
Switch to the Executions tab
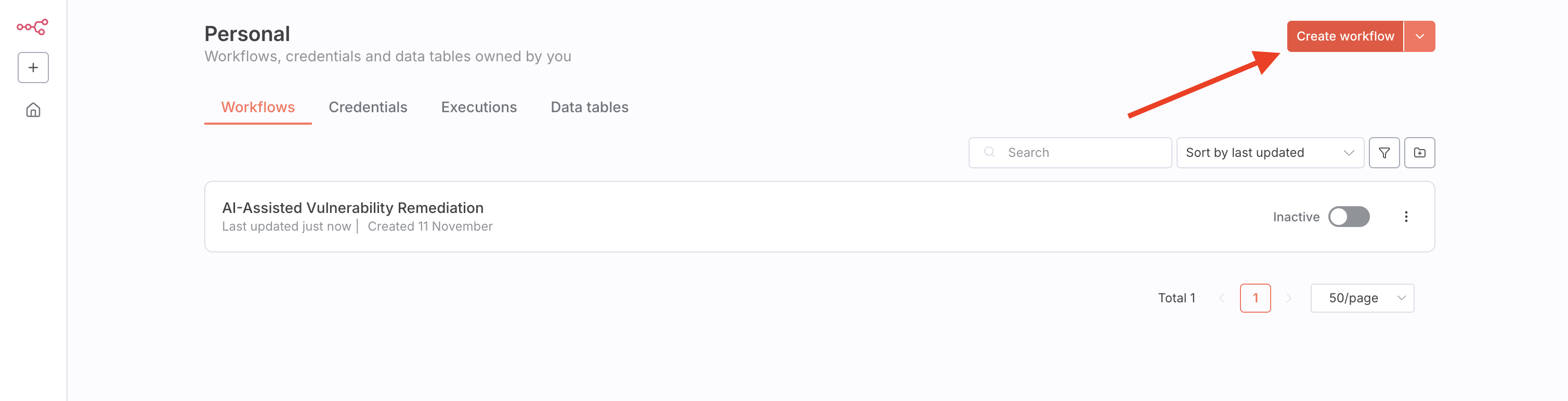pyautogui.click(x=478, y=107)
